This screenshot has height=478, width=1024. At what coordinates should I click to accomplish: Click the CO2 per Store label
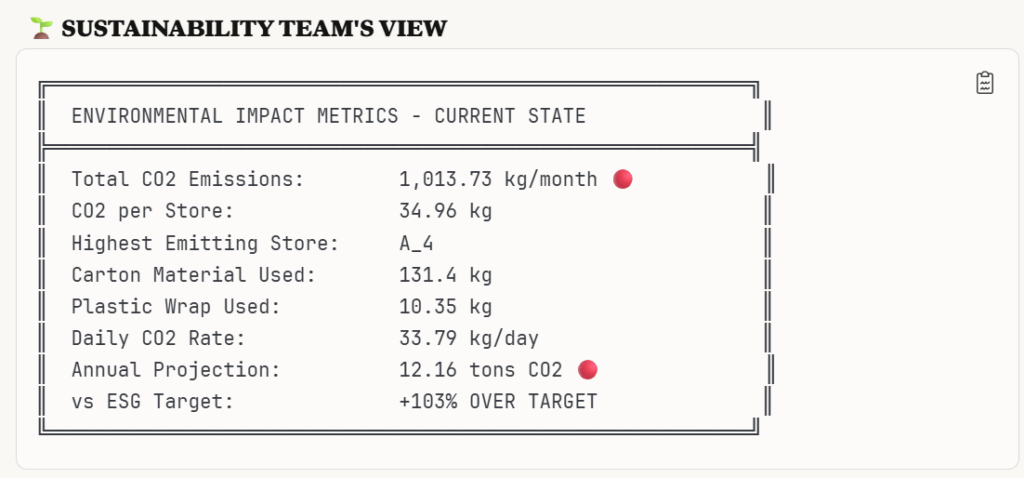152,211
